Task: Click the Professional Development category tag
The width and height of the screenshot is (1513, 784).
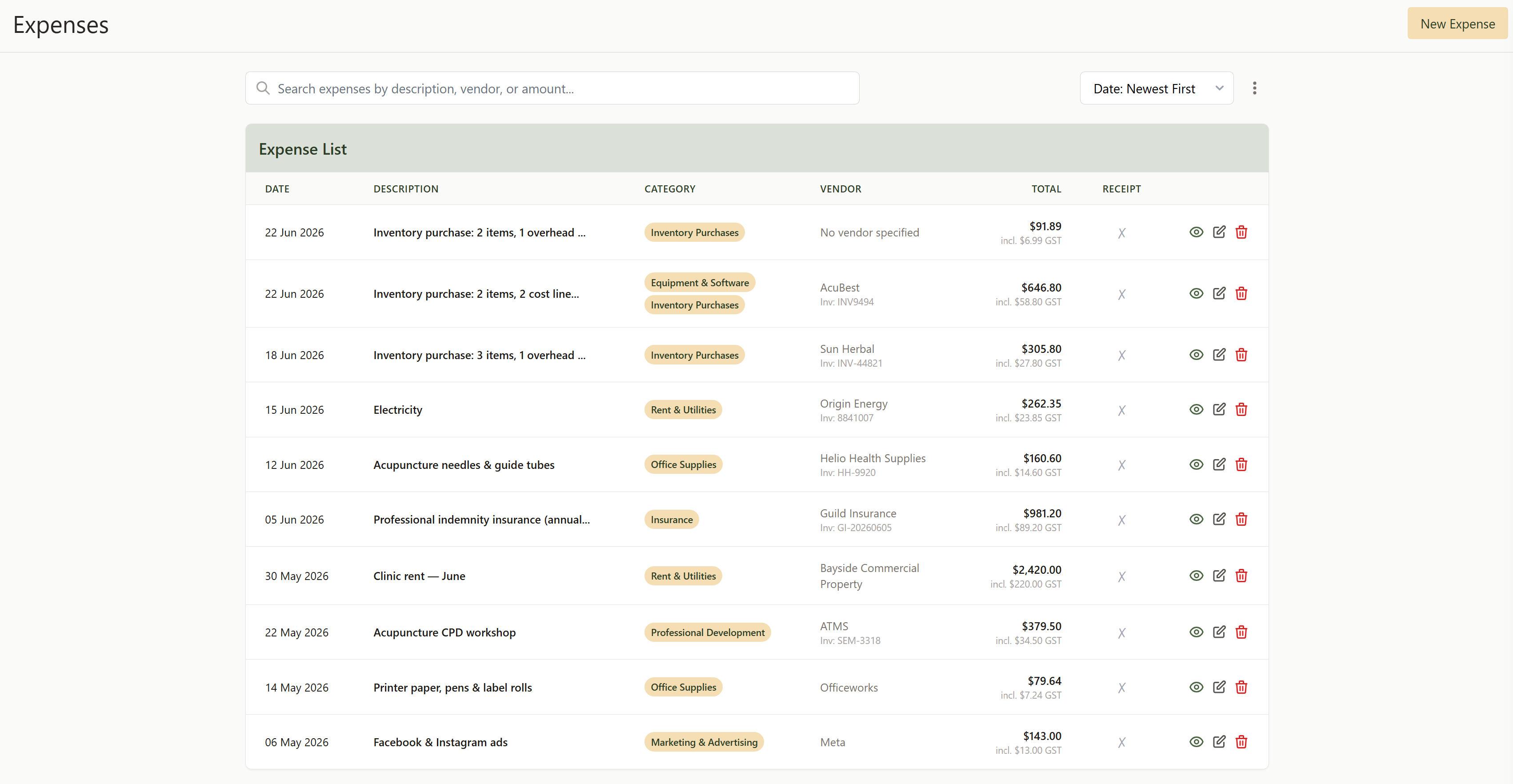Action: [707, 632]
